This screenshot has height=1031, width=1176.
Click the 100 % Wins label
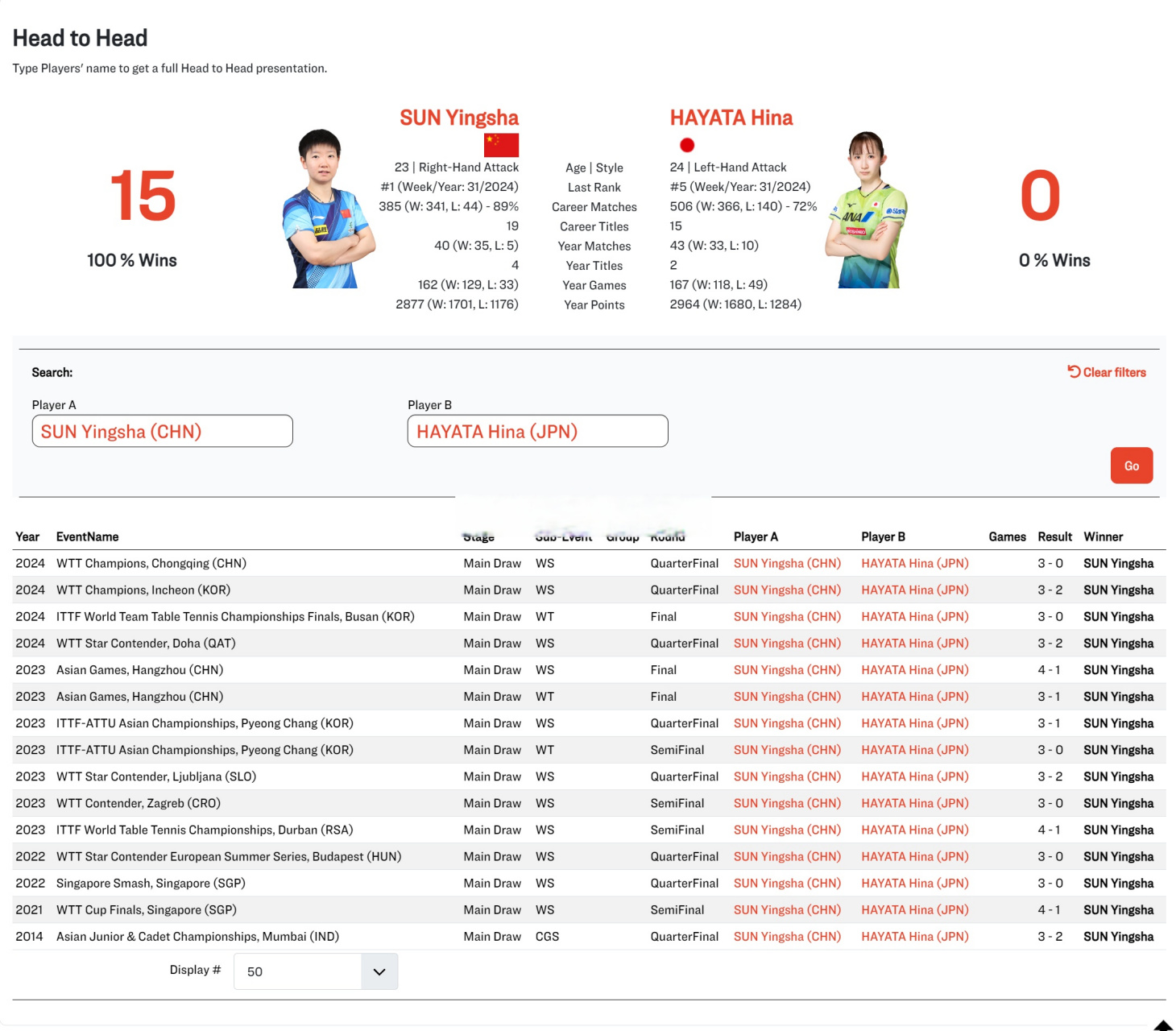pyautogui.click(x=132, y=260)
